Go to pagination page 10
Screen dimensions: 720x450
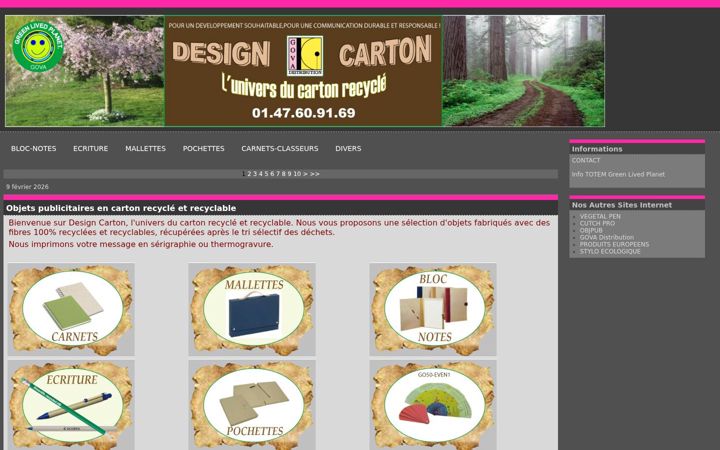(x=297, y=174)
